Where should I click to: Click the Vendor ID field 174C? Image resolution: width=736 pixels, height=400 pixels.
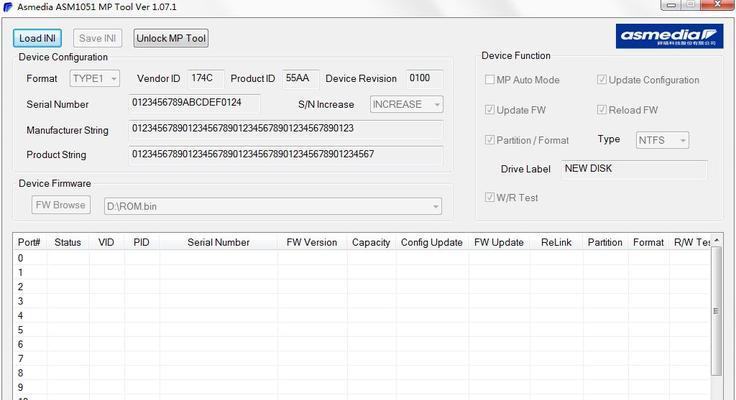coord(206,78)
